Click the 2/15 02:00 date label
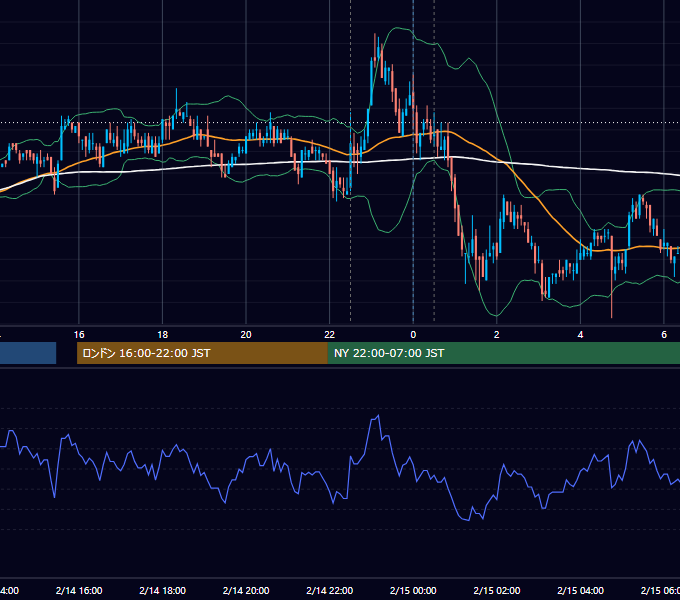The width and height of the screenshot is (680, 600). (497, 590)
